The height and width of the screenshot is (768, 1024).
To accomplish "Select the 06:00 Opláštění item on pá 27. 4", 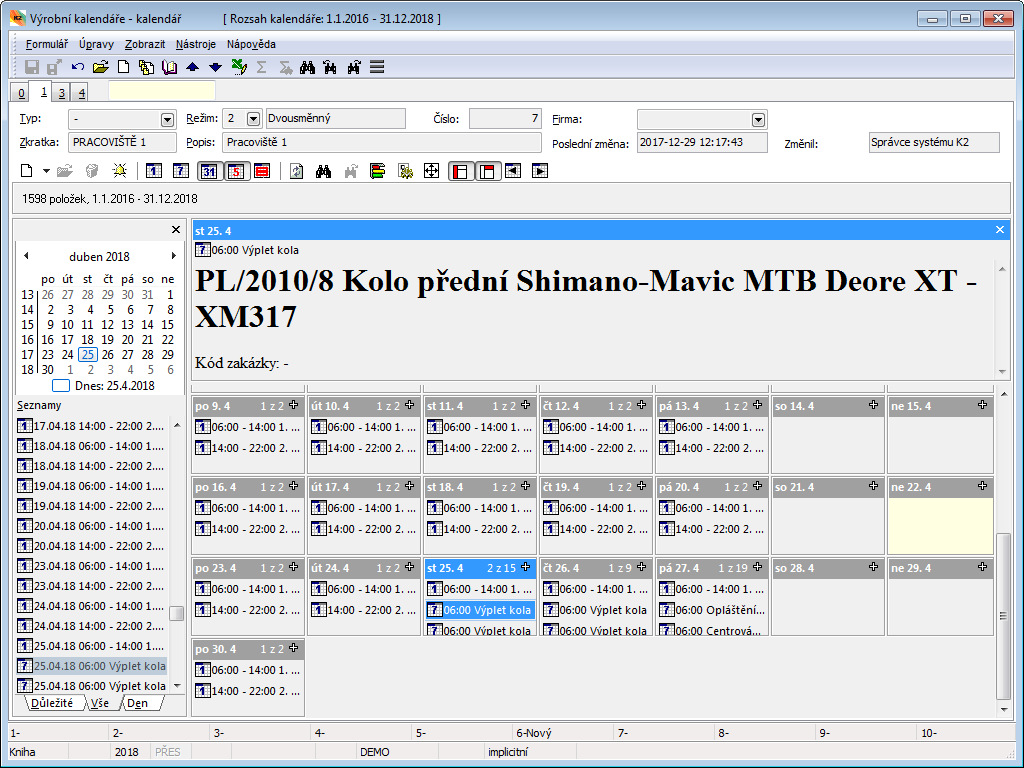I will (712, 610).
